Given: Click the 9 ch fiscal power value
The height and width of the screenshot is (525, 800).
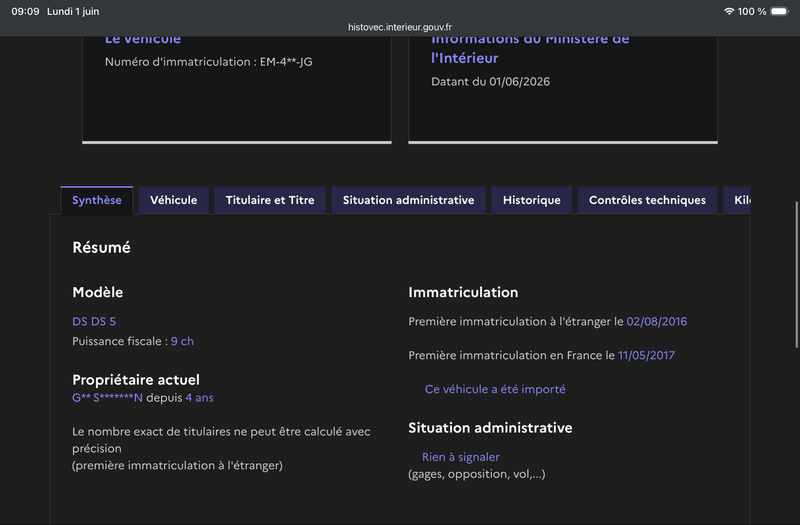Looking at the screenshot, I should pyautogui.click(x=182, y=341).
